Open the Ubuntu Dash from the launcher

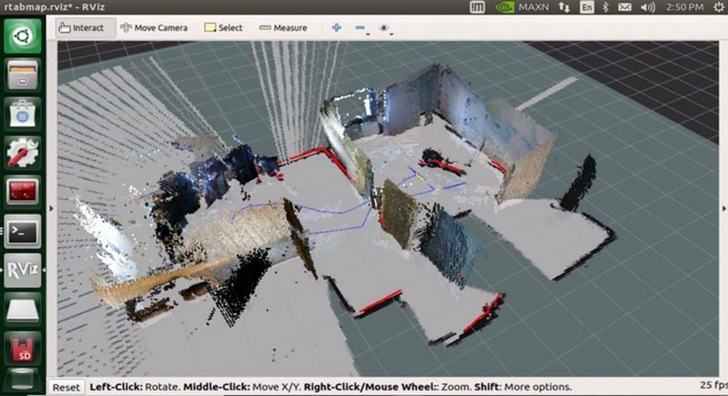point(23,36)
